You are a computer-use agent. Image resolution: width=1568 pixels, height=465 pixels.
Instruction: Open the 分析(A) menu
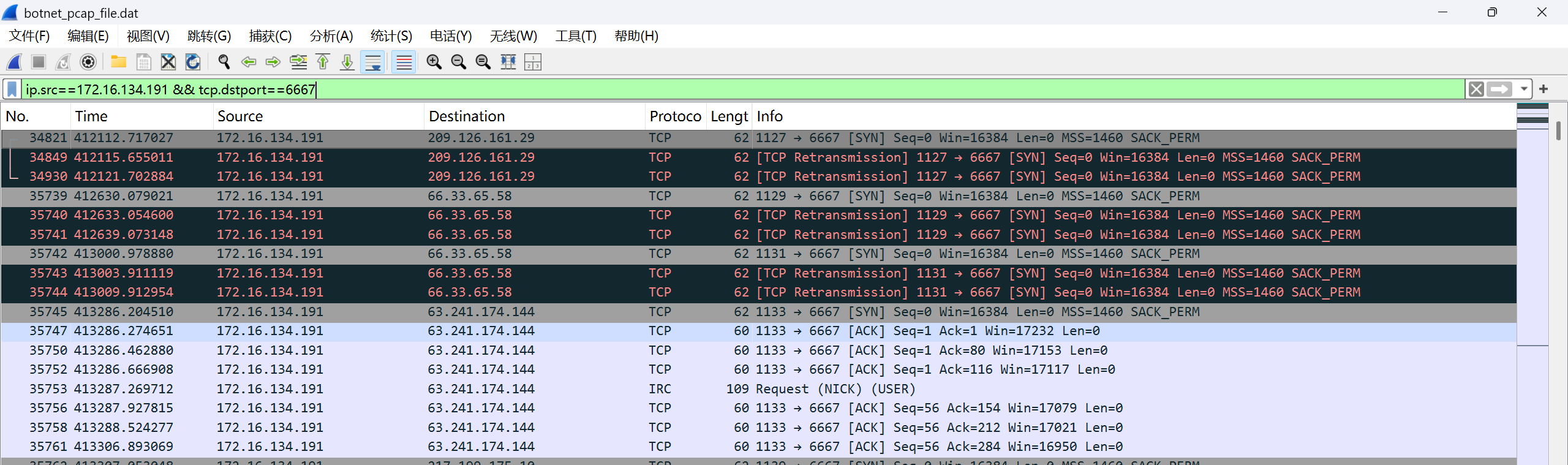point(331,36)
